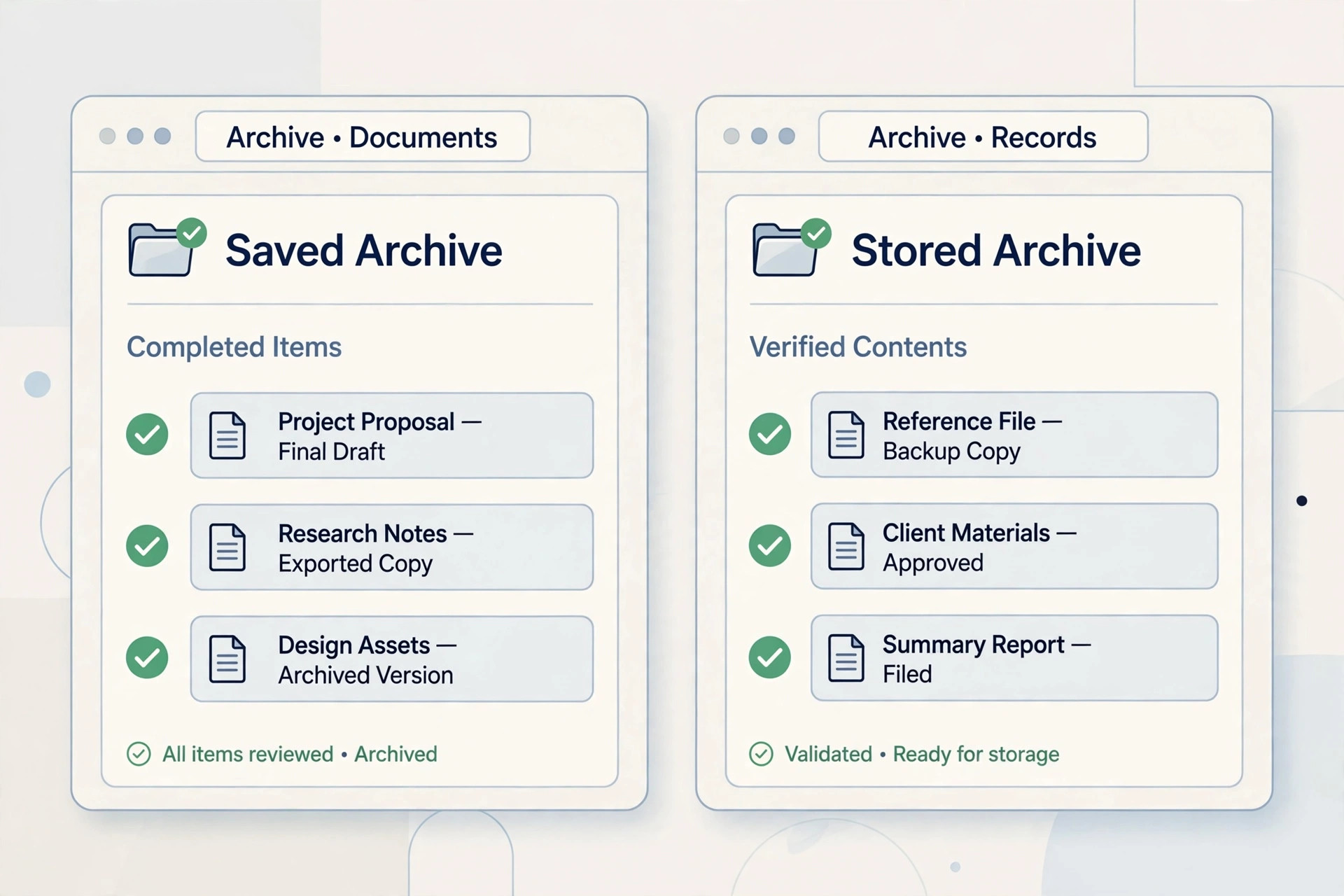Click 'Validated • Ready for storage' status text
The width and height of the screenshot is (1344, 896).
[922, 754]
